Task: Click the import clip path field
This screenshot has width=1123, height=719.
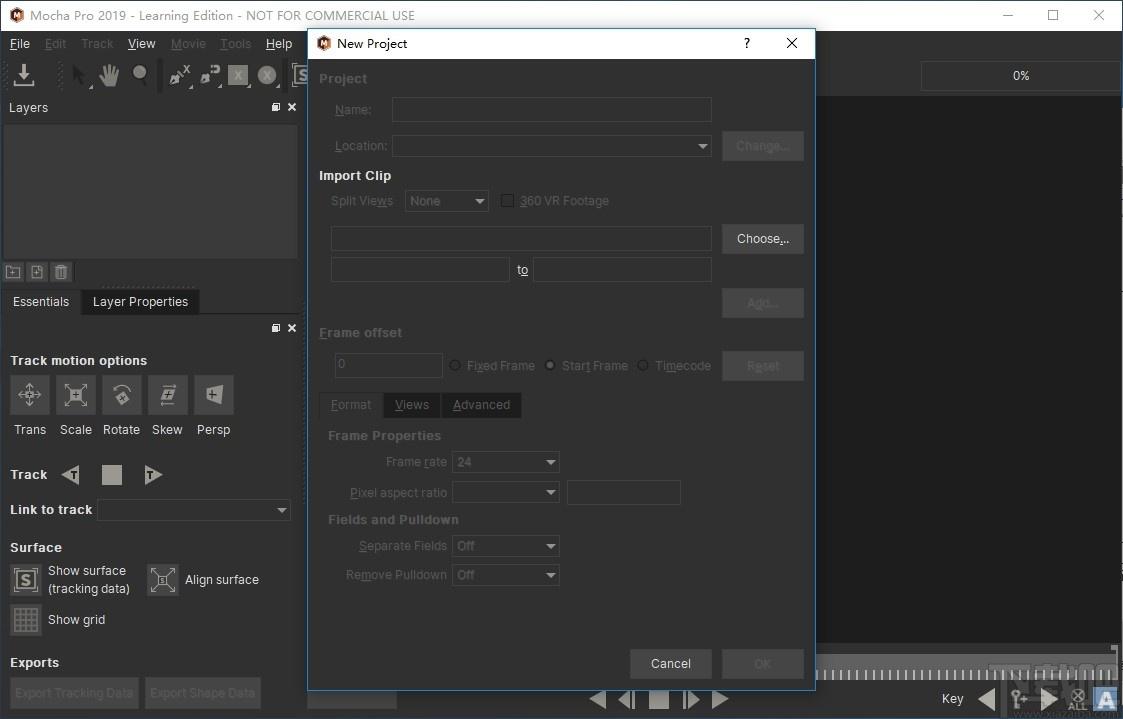Action: tap(521, 238)
